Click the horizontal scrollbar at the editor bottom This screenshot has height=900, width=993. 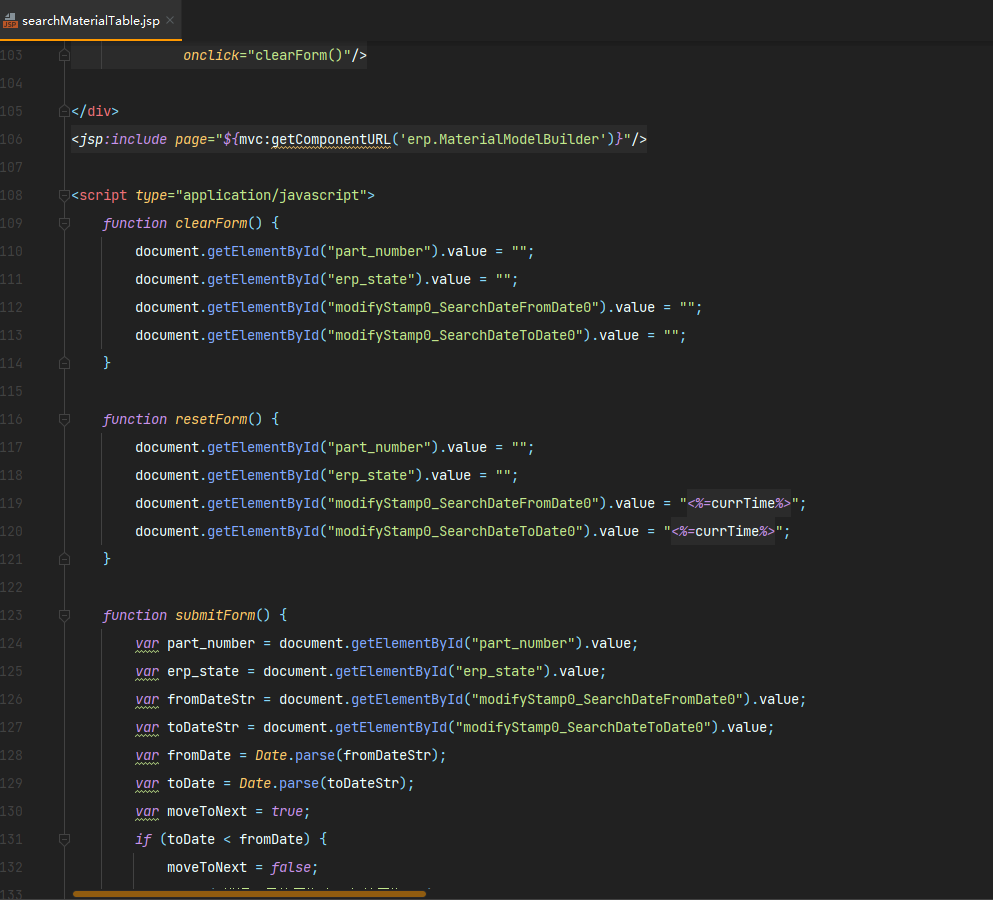[250, 893]
